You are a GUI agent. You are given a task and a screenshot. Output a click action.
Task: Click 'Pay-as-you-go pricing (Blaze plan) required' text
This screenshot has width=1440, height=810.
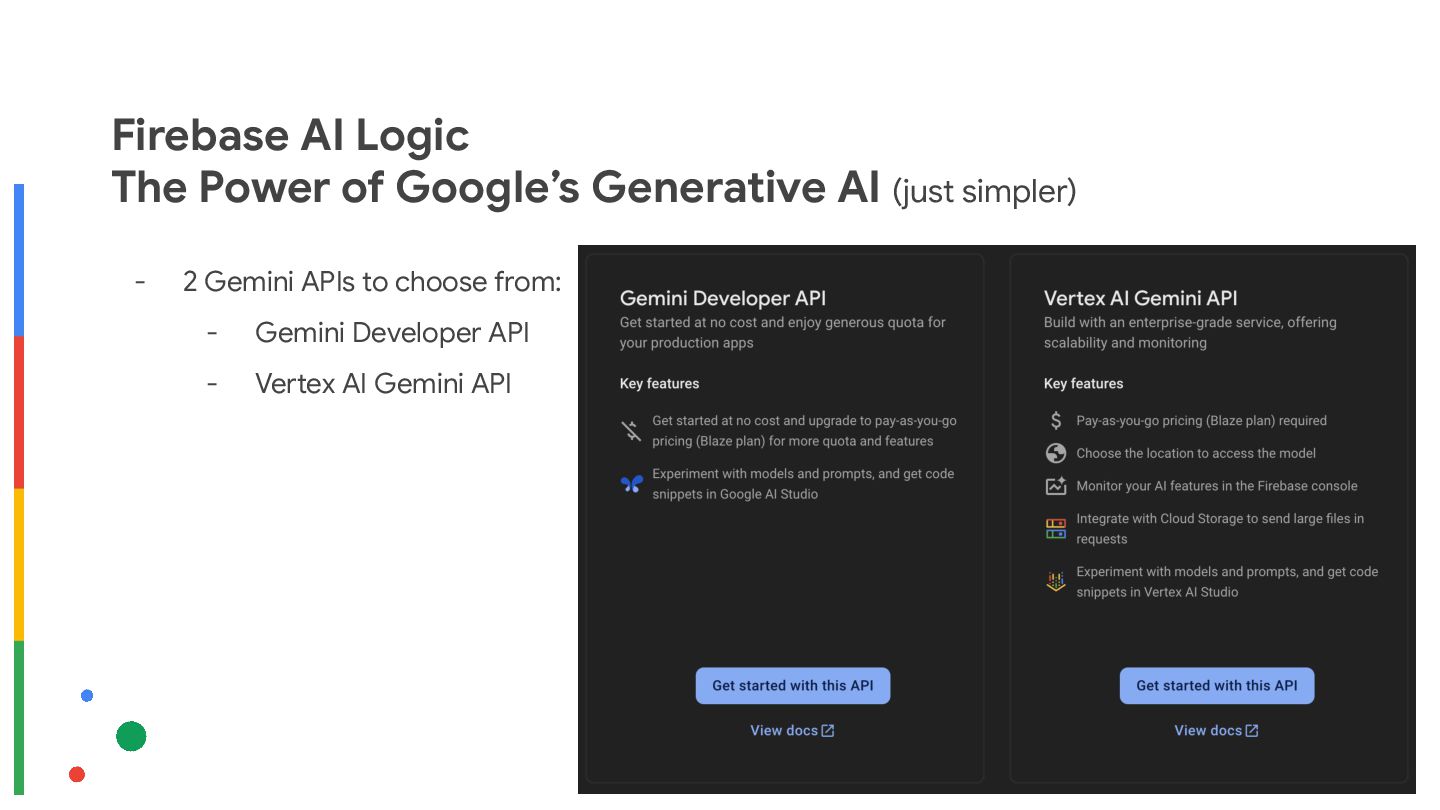tap(1202, 421)
